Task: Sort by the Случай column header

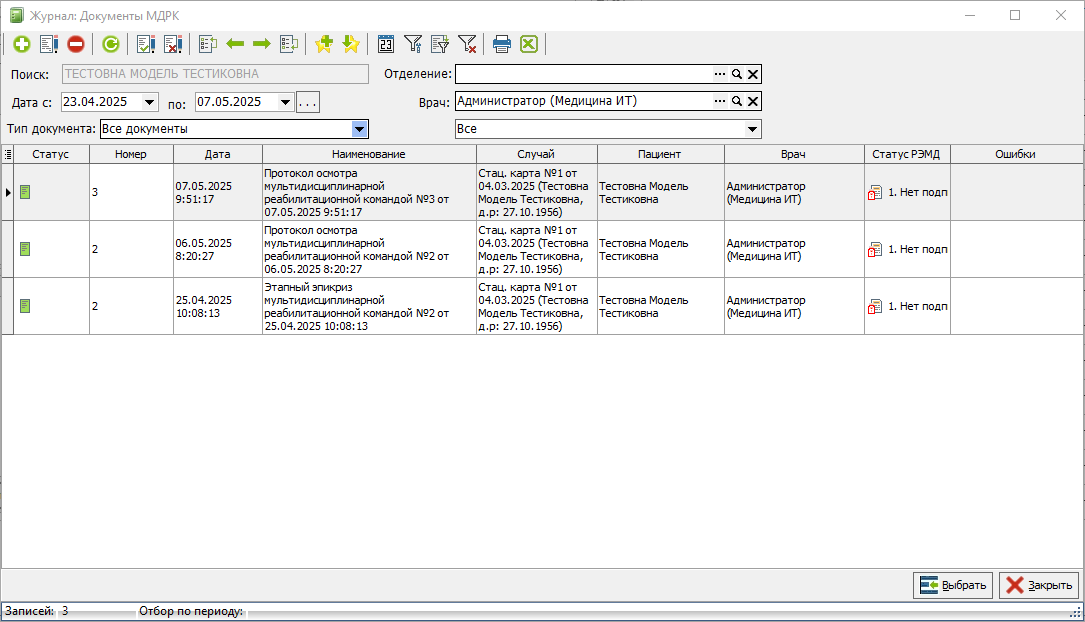Action: point(536,154)
